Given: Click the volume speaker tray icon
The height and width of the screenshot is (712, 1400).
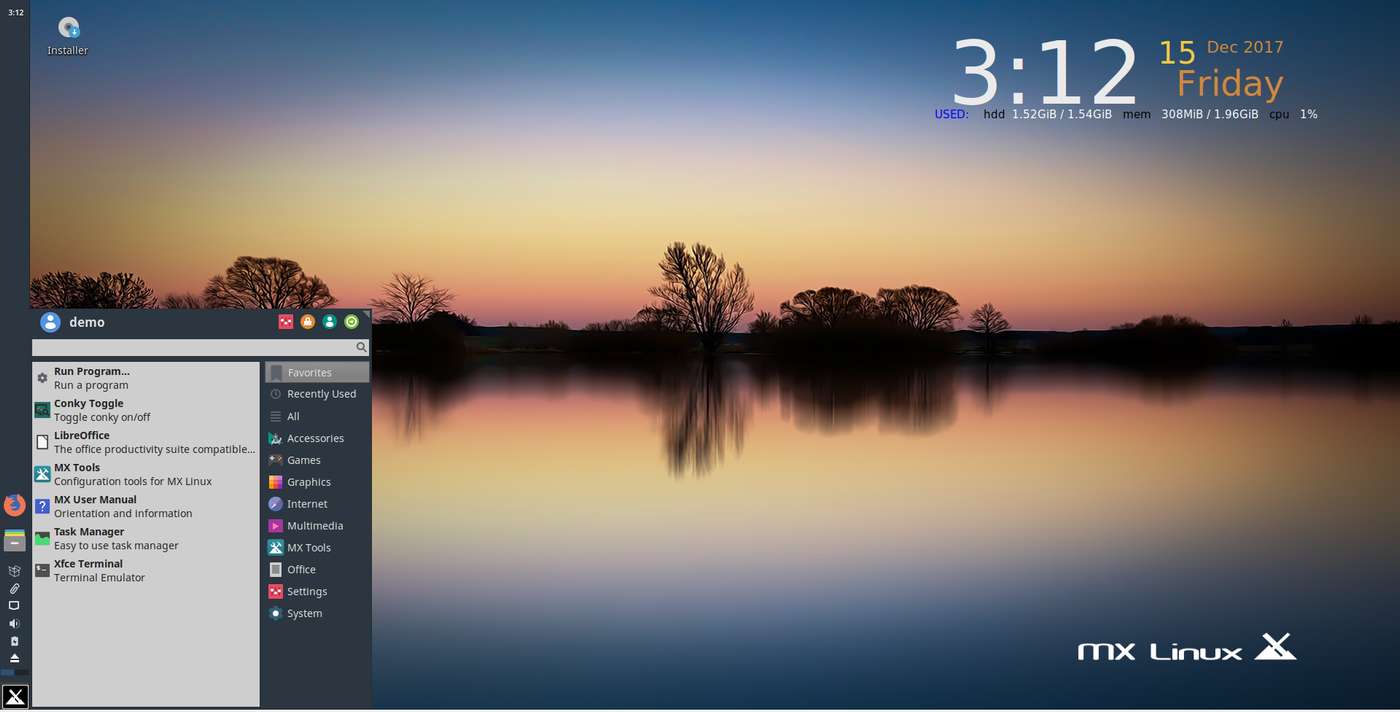Looking at the screenshot, I should coord(14,623).
